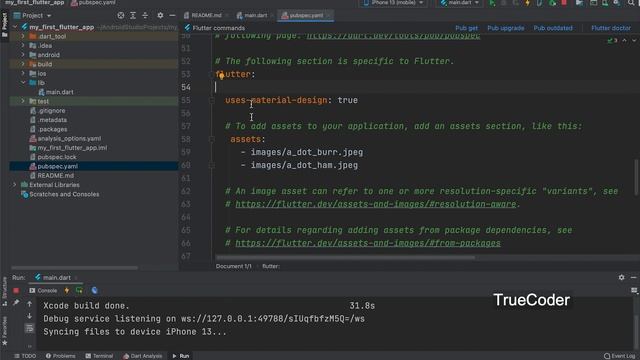Open the from-packages flutter.dev link
The height and width of the screenshot is (360, 640).
[x=368, y=243]
